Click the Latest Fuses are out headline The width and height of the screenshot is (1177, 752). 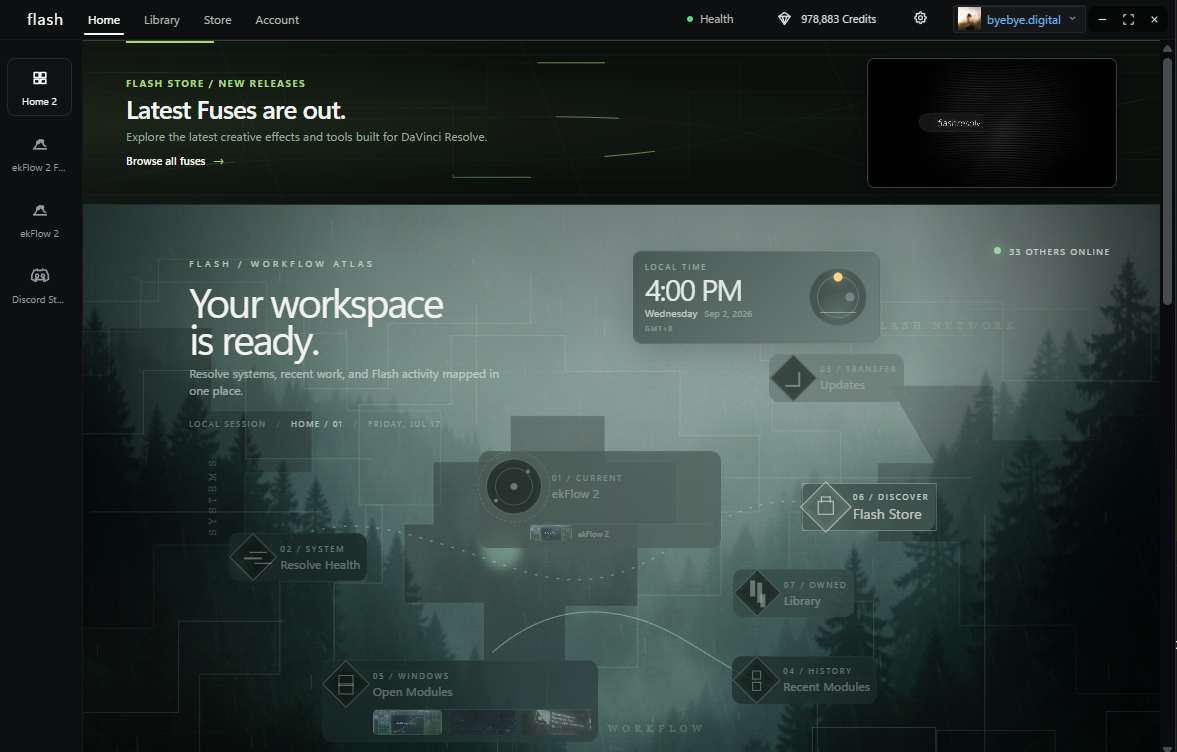(x=236, y=110)
